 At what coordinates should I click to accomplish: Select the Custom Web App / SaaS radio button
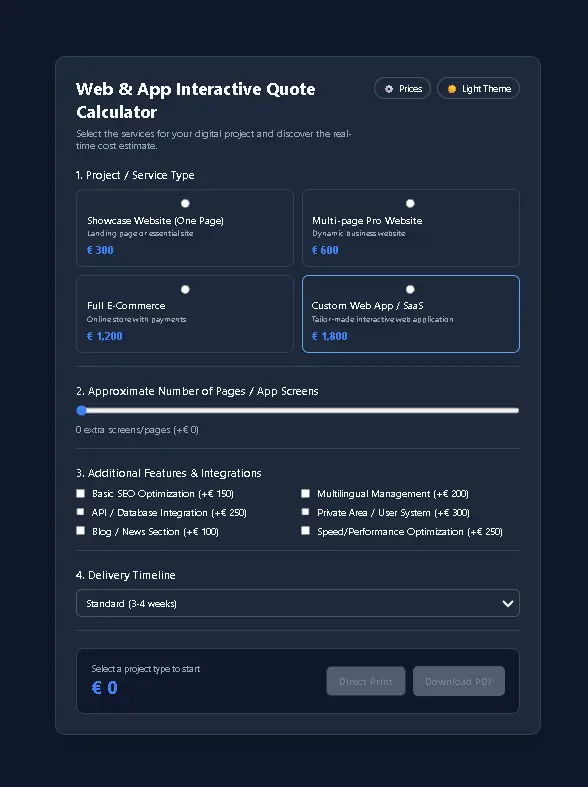pyautogui.click(x=410, y=290)
